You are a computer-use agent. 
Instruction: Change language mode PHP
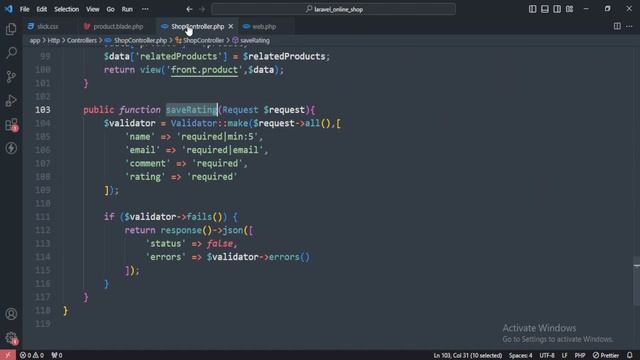(x=580, y=355)
